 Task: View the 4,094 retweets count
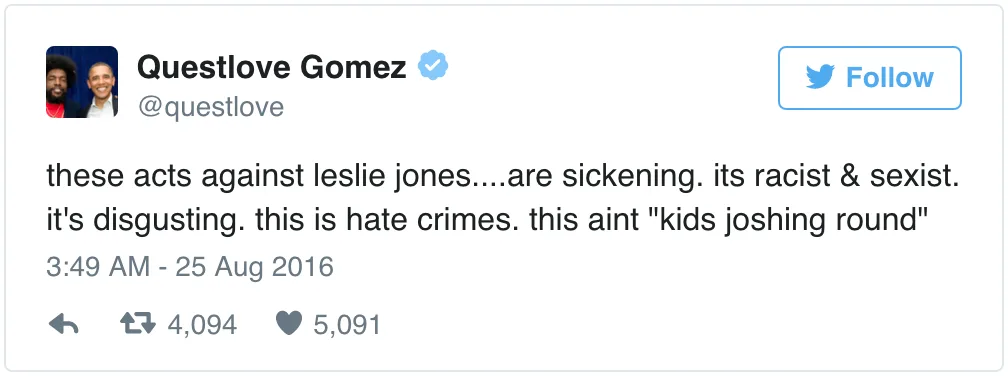point(202,325)
